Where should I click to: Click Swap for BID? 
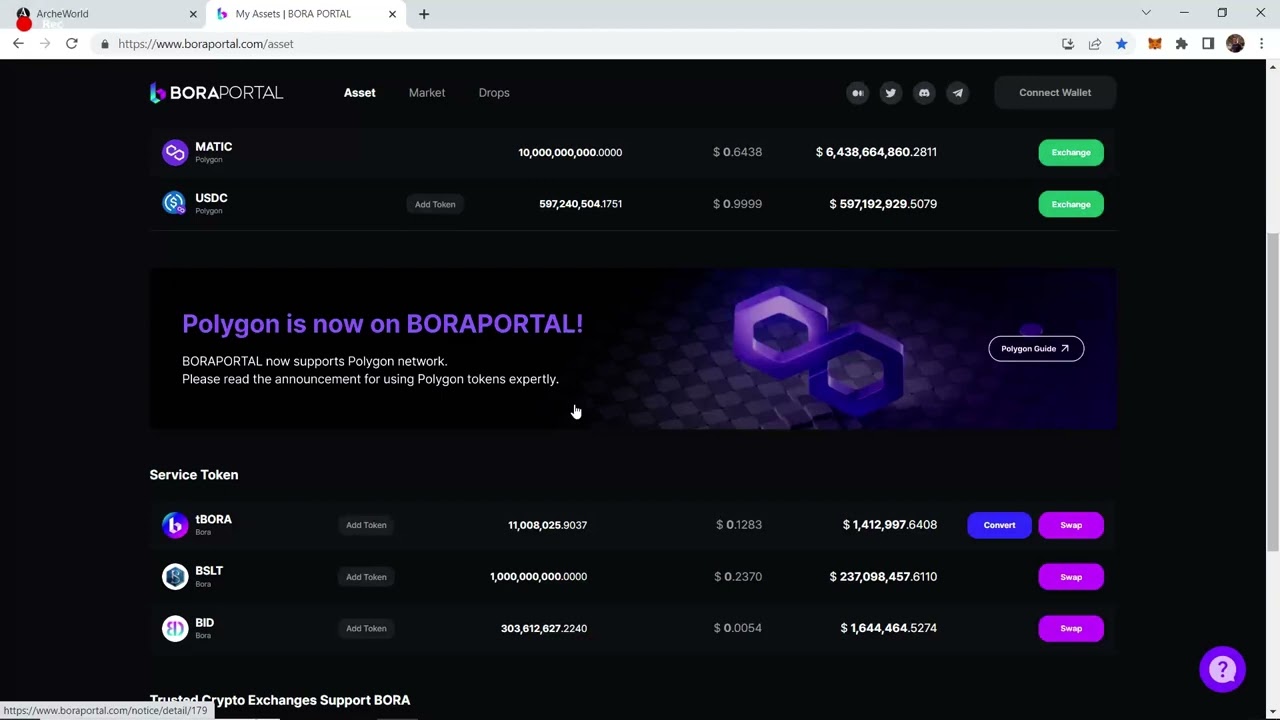pos(1071,628)
